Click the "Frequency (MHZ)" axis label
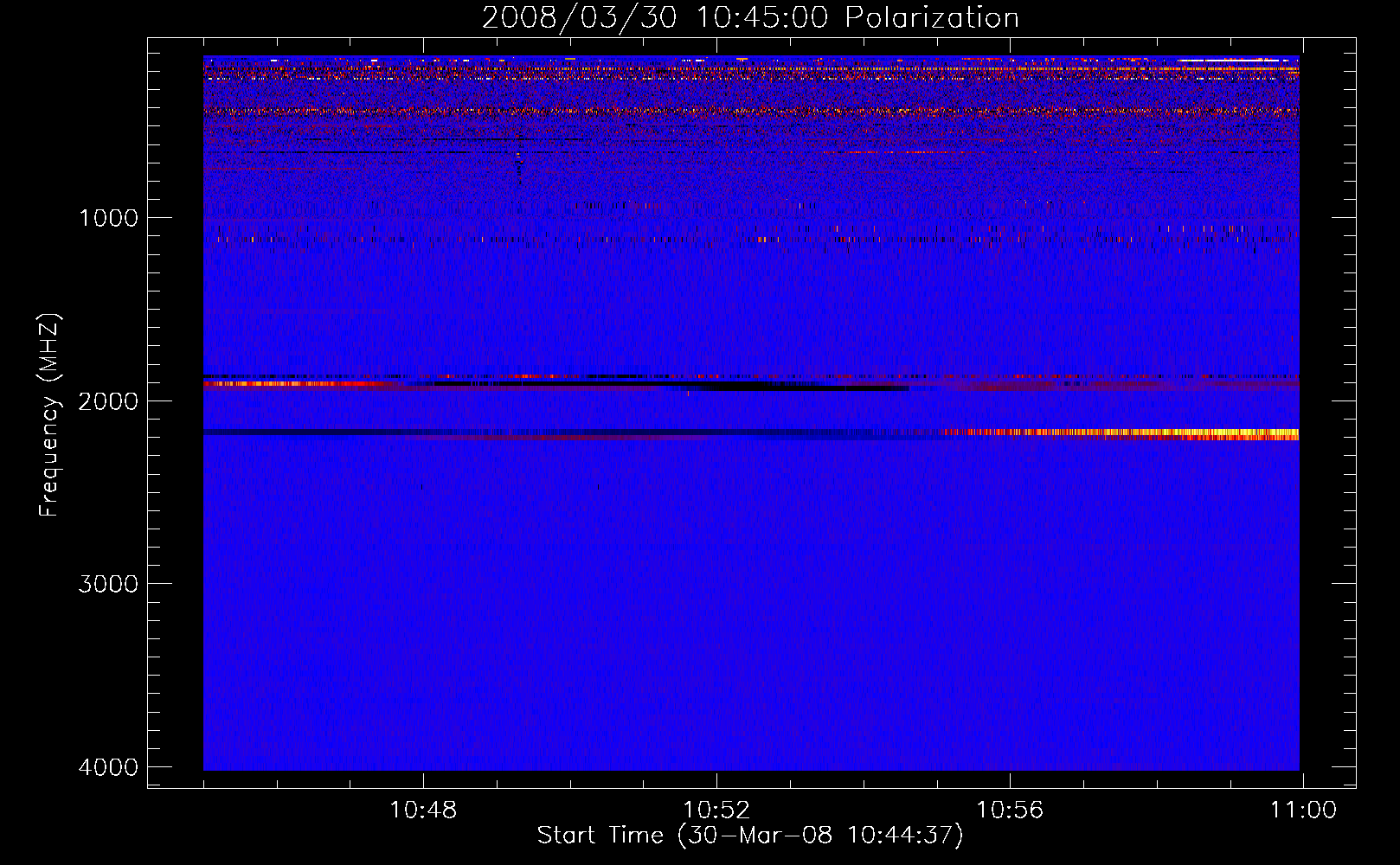The height and width of the screenshot is (865, 1400). coord(48,415)
